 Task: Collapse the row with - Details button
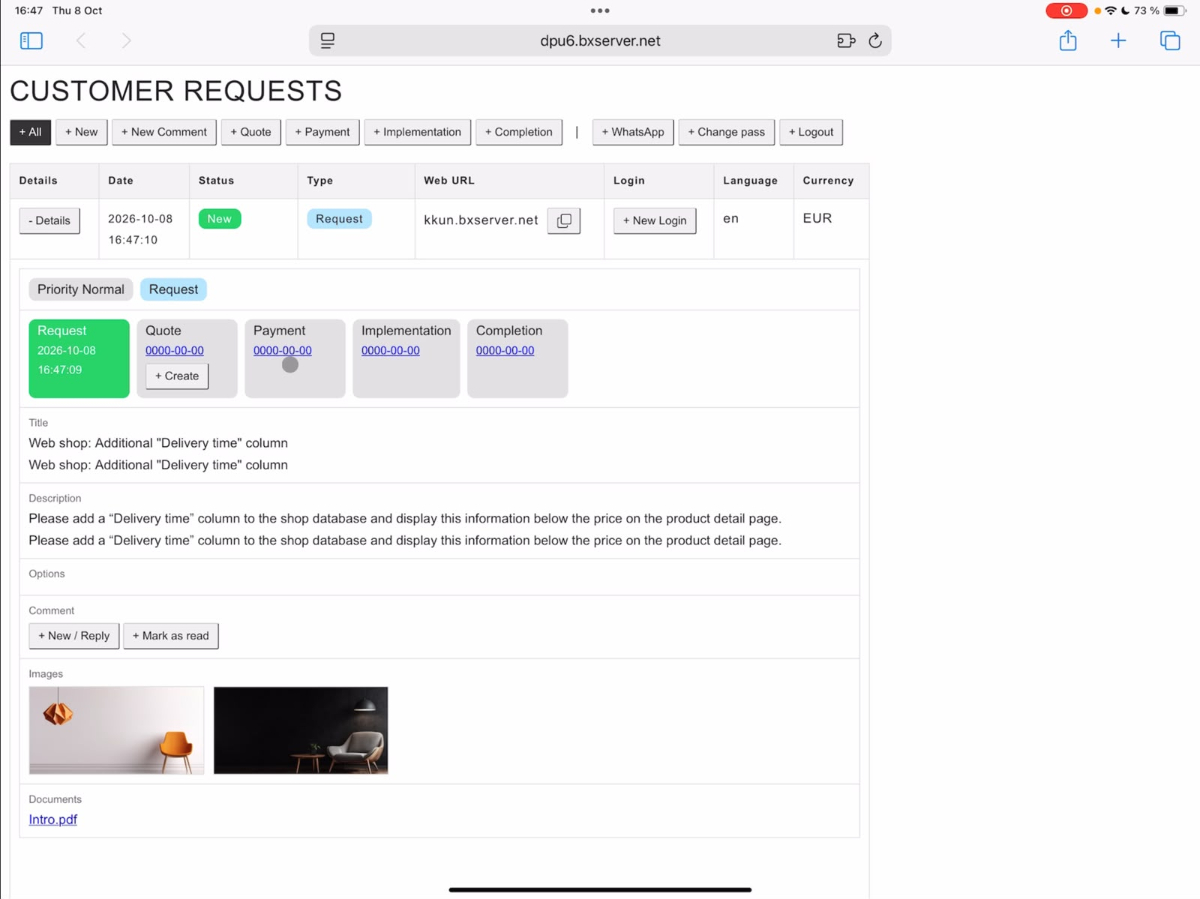pos(50,221)
